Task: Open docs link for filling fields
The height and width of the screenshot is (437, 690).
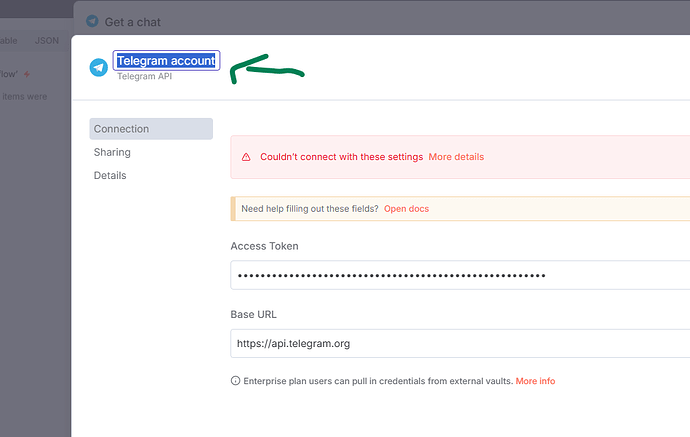Action: coord(406,208)
